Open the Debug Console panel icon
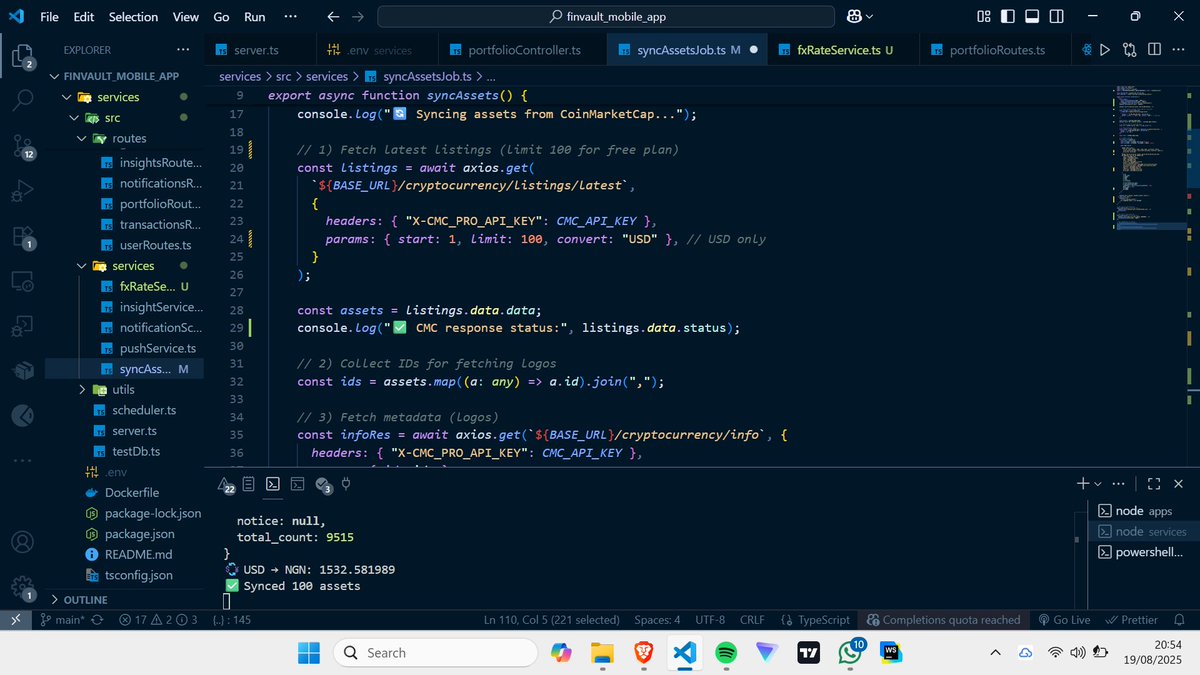Viewport: 1200px width, 675px height. tap(297, 484)
